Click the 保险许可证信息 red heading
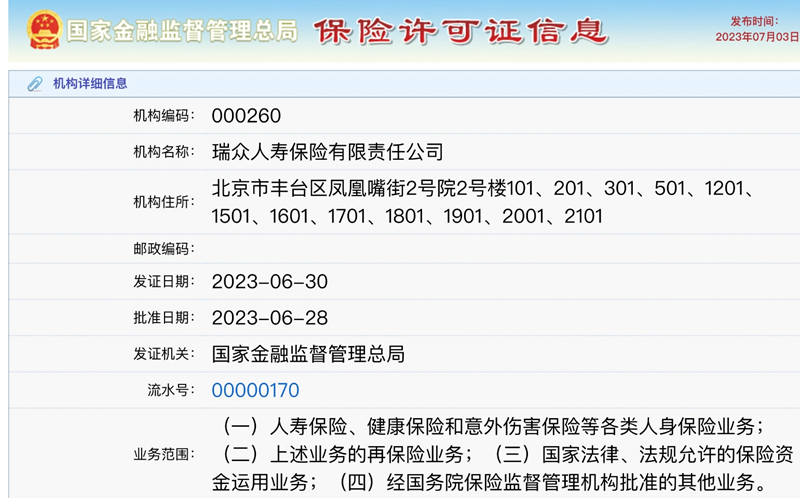 (x=461, y=31)
